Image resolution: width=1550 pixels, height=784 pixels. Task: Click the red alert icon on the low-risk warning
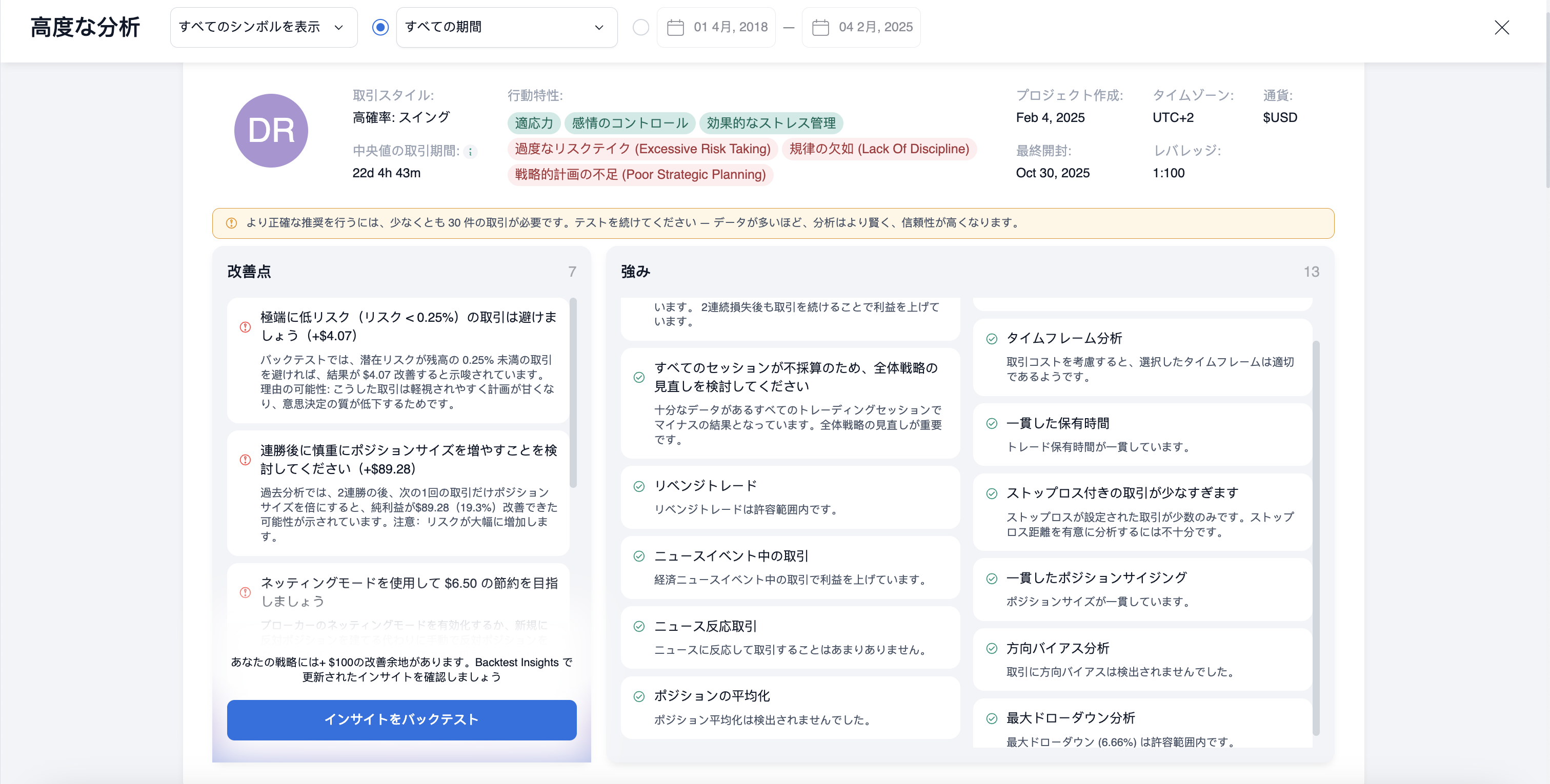[x=245, y=326]
